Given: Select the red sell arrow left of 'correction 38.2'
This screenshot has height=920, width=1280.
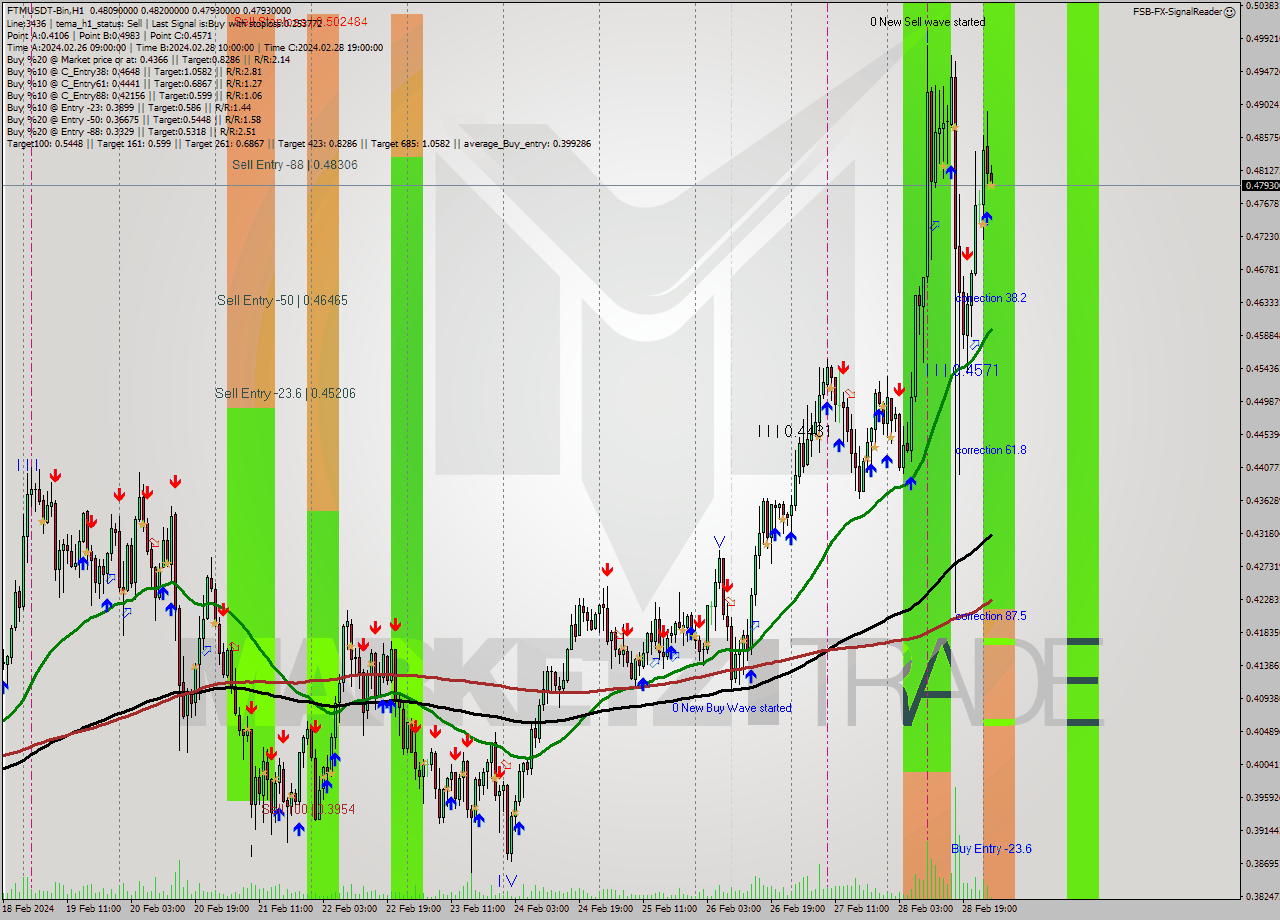Looking at the screenshot, I should pos(967,253).
